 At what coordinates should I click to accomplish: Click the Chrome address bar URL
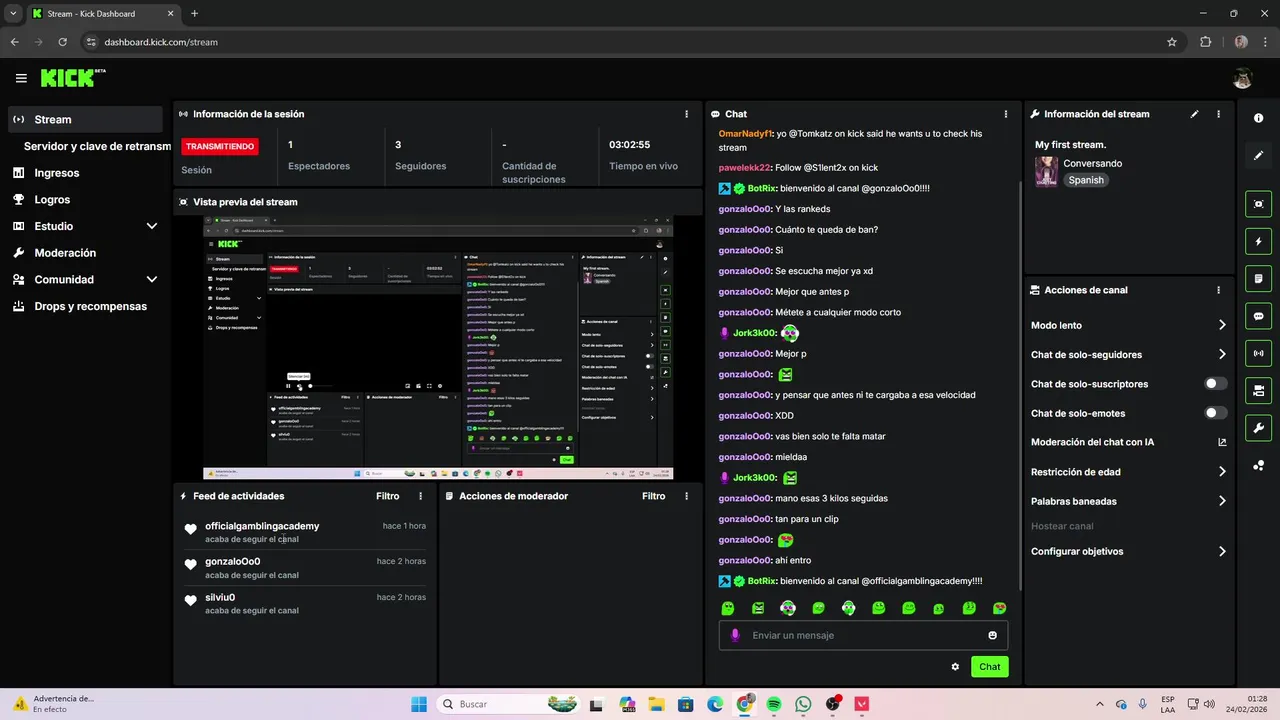pyautogui.click(x=161, y=42)
